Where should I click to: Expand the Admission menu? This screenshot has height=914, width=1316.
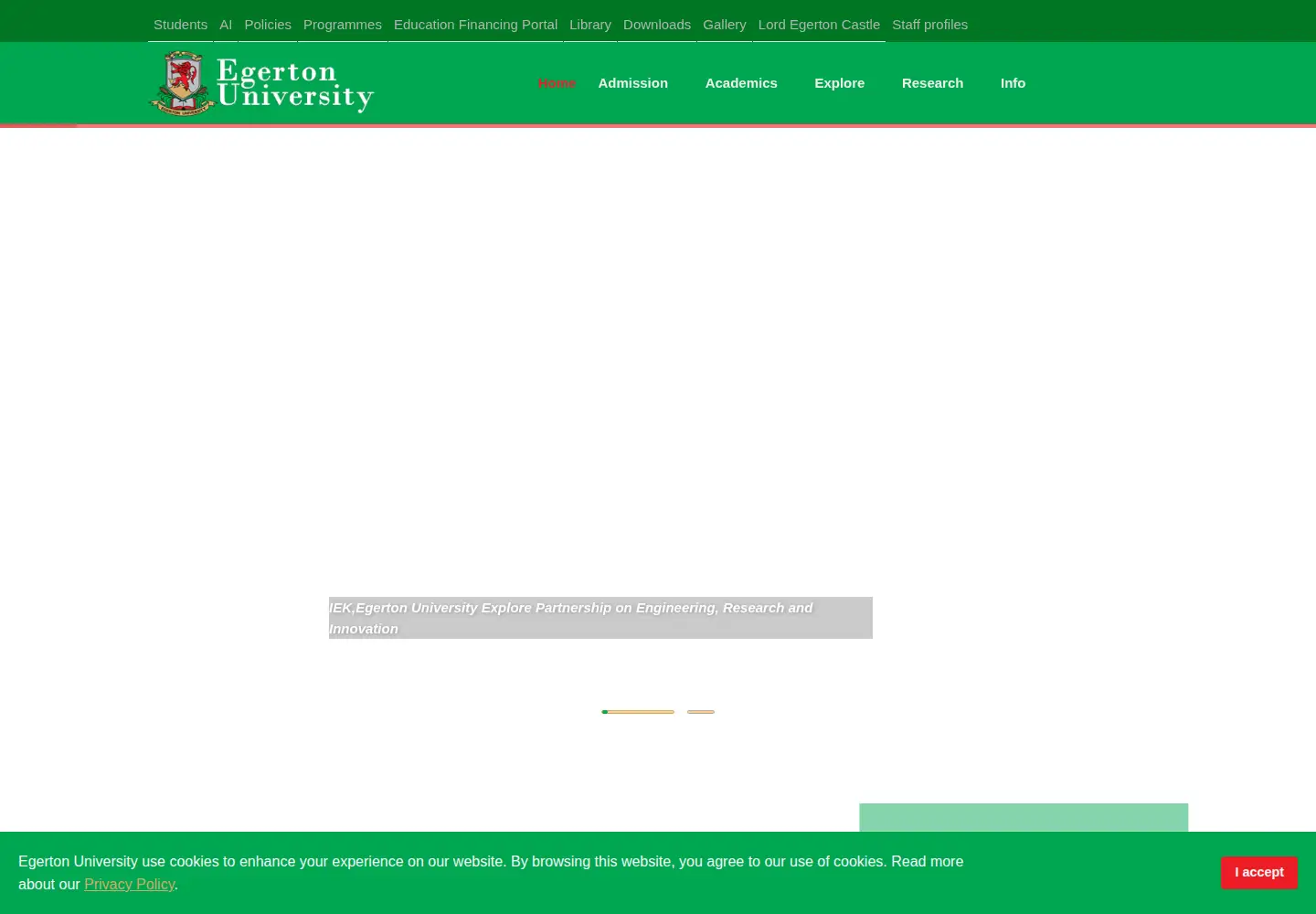(633, 83)
